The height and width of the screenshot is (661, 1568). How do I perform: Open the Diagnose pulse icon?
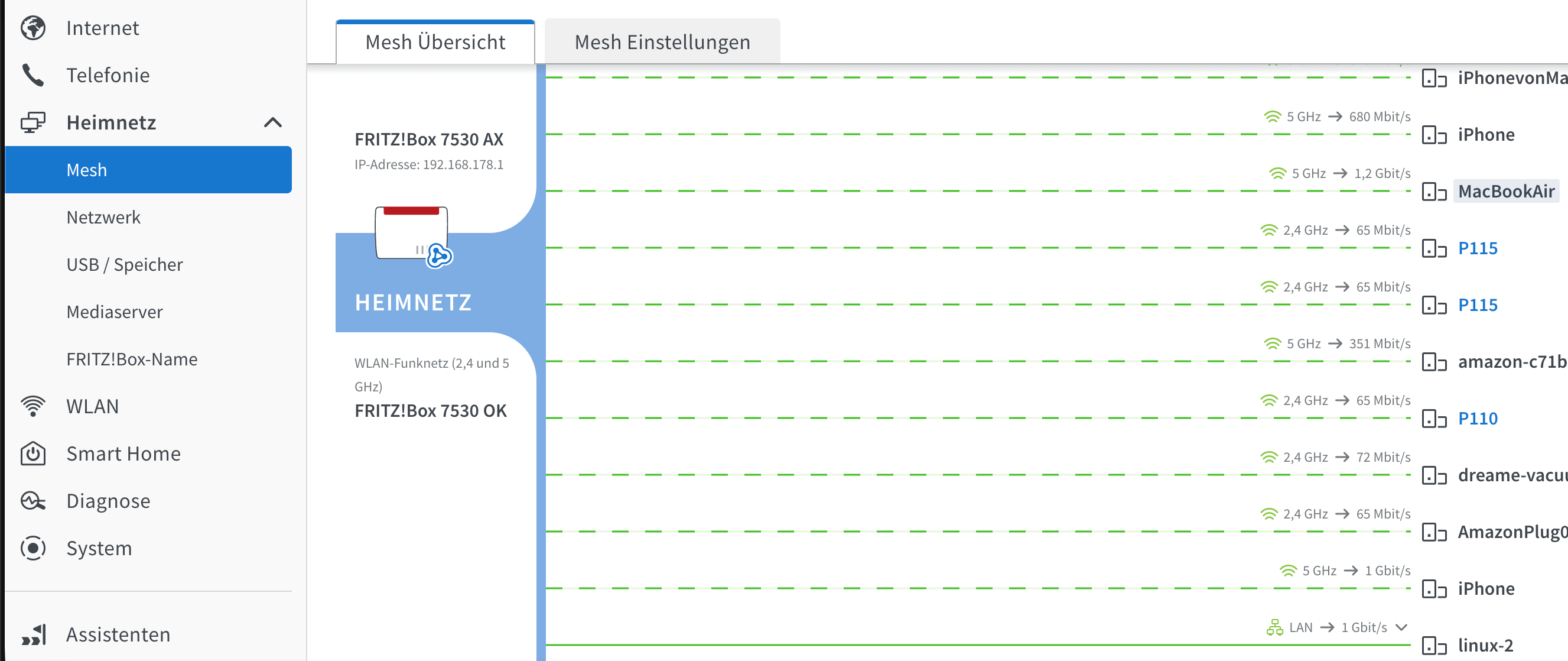point(33,501)
